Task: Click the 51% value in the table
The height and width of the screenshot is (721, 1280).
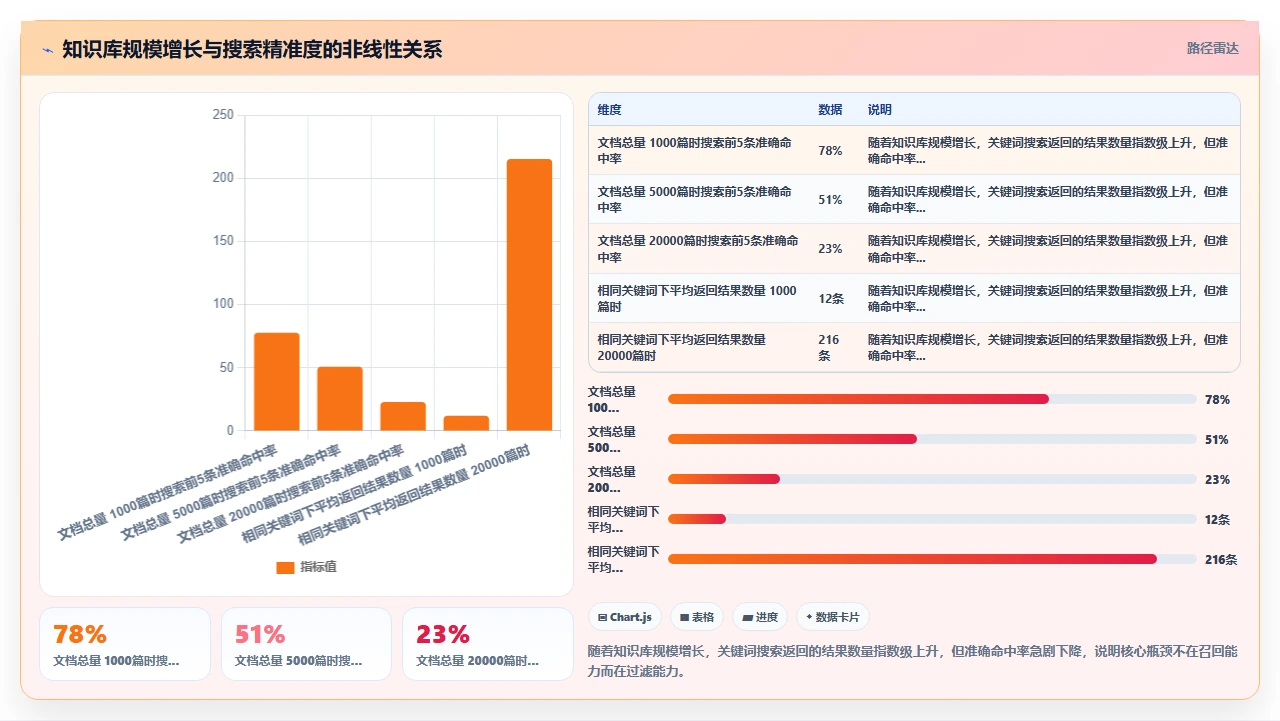Action: [x=830, y=200]
